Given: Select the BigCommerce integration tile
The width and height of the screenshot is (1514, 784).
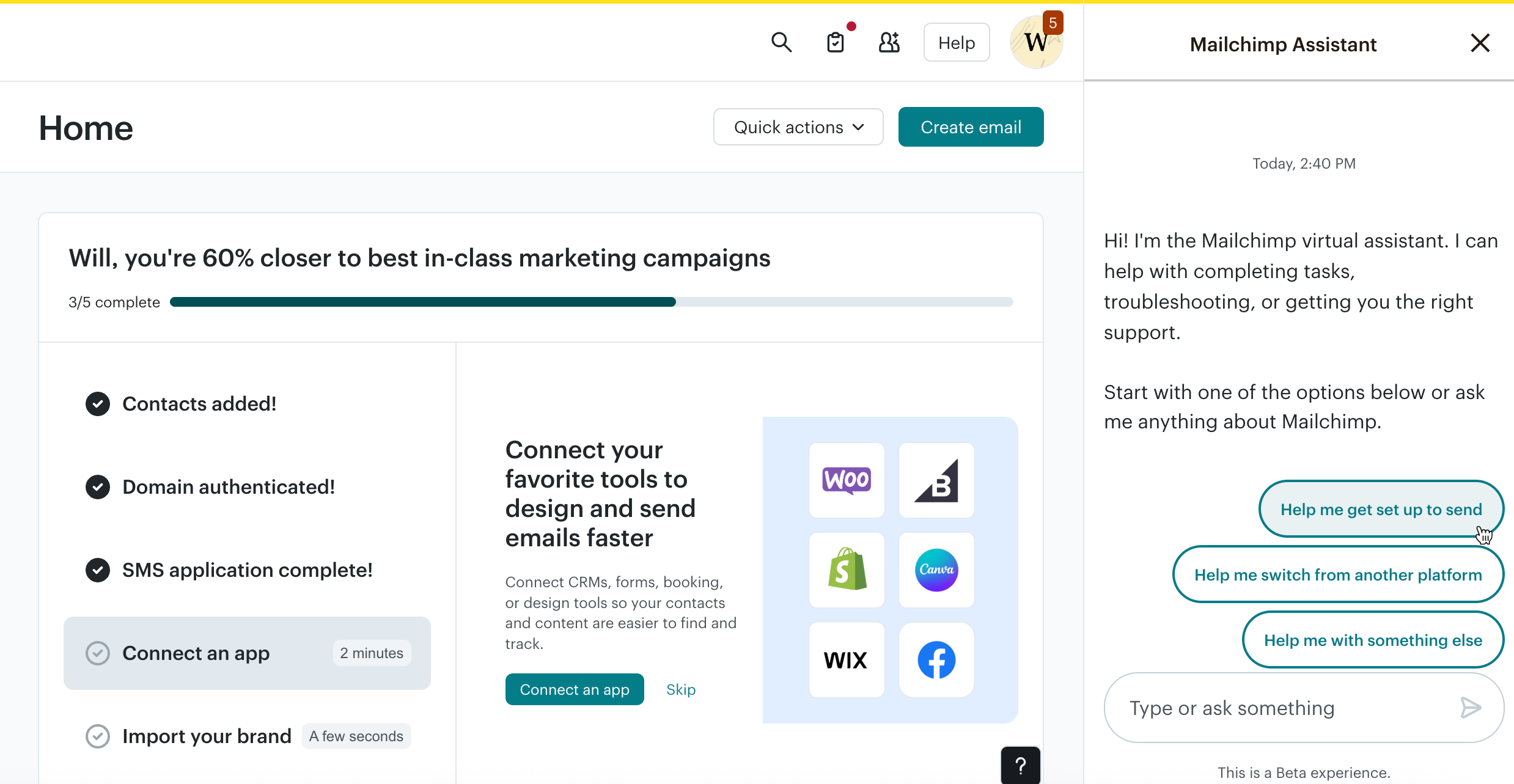Looking at the screenshot, I should point(936,480).
